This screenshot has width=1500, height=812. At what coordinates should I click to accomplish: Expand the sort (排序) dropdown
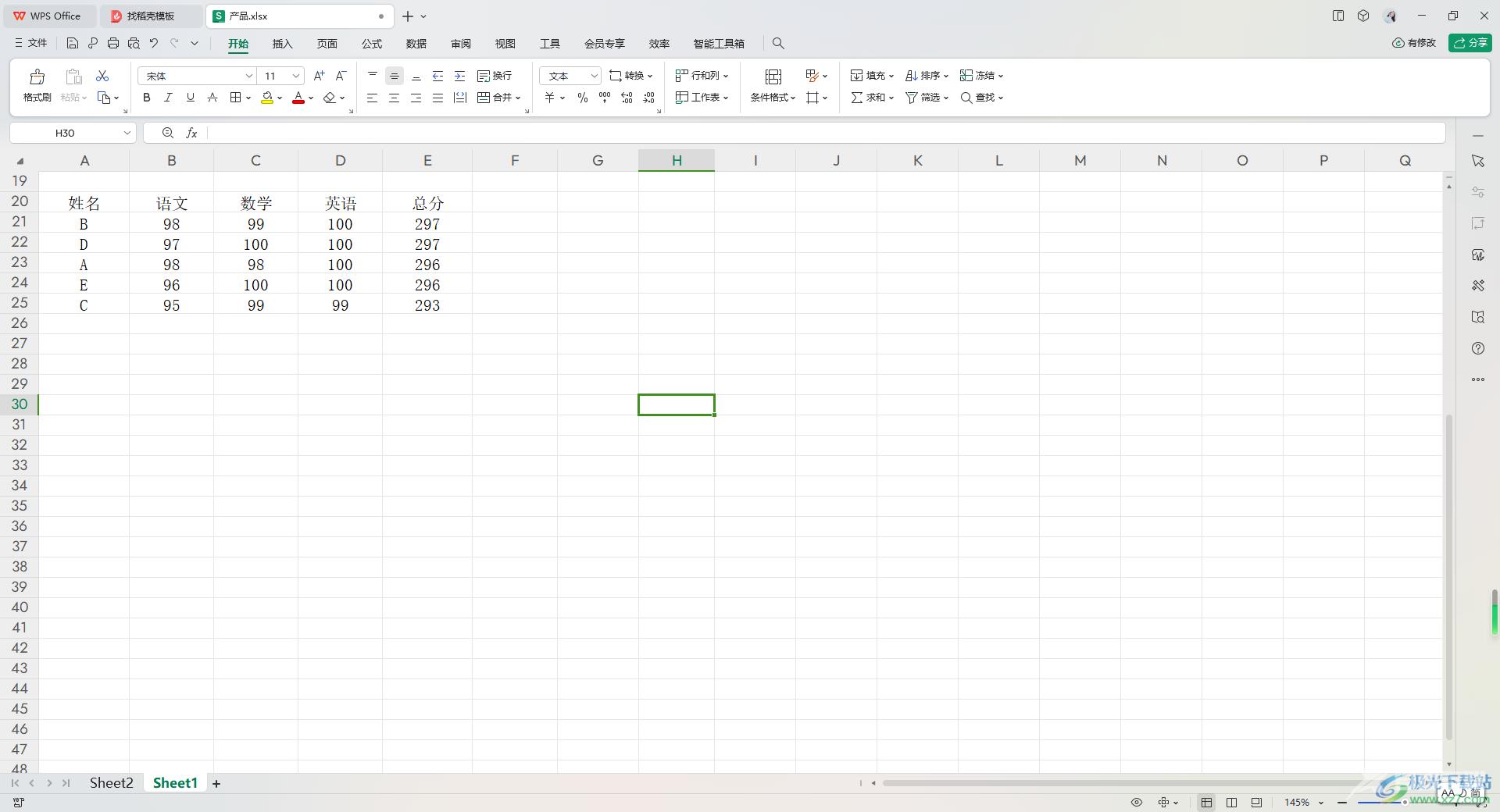(x=946, y=77)
